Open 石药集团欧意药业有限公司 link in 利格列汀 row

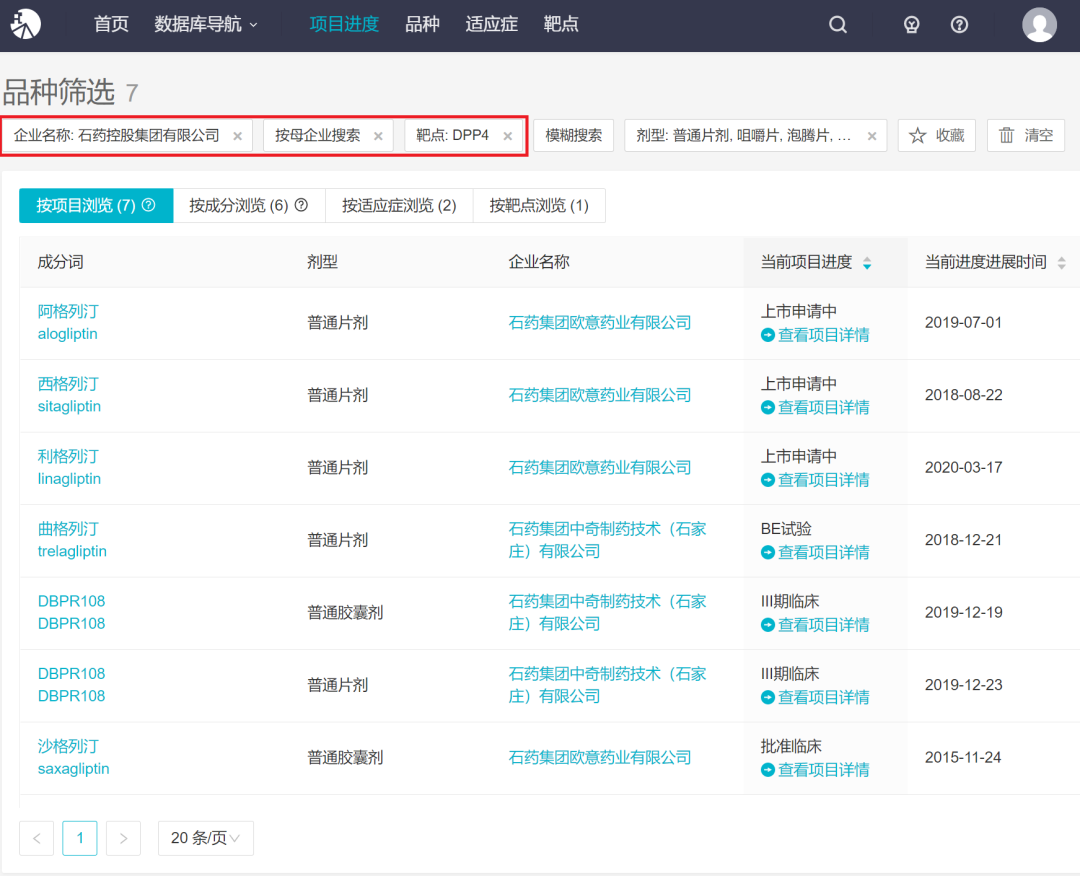[600, 468]
